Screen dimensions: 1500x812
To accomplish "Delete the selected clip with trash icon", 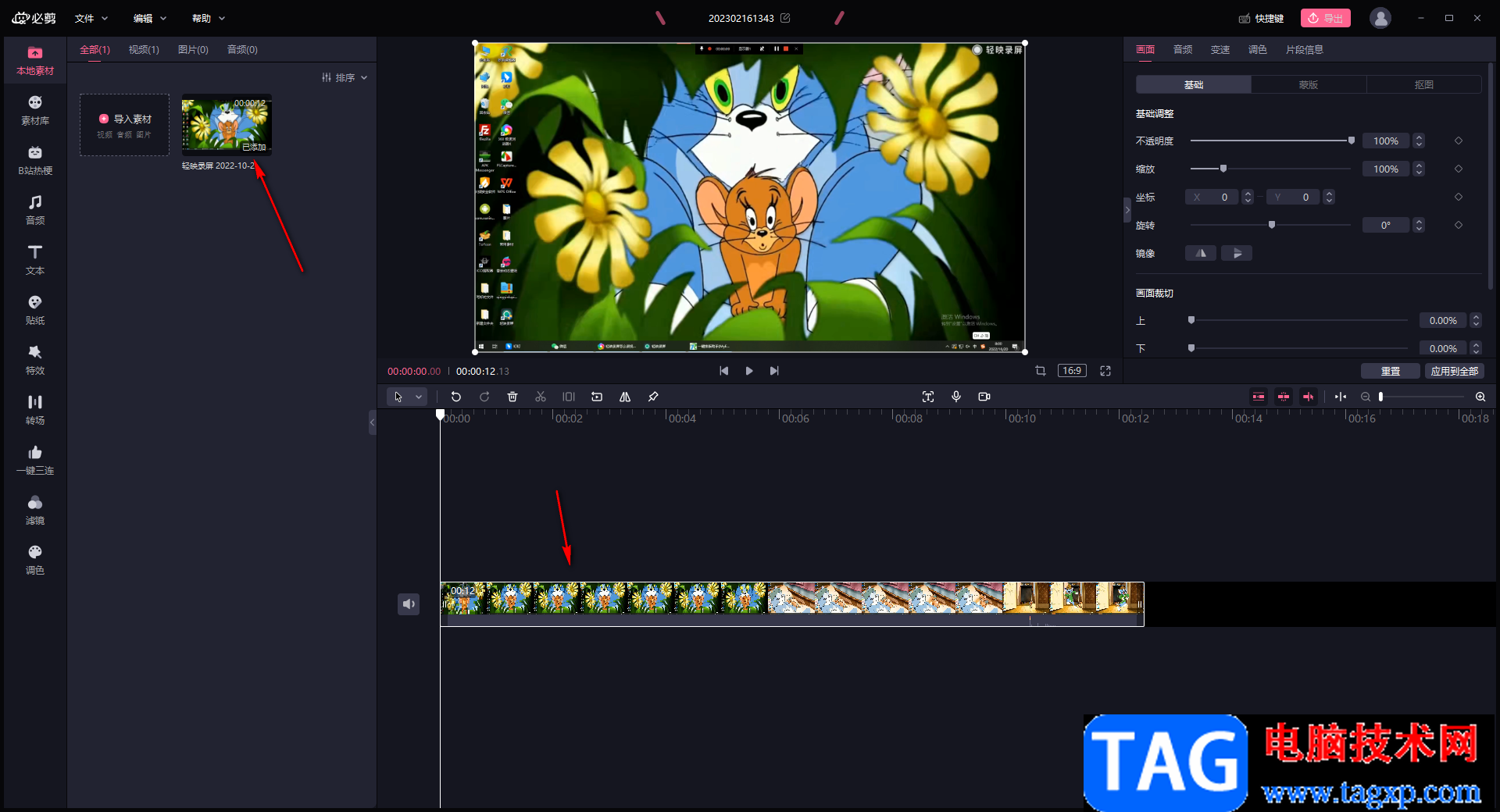I will (512, 397).
